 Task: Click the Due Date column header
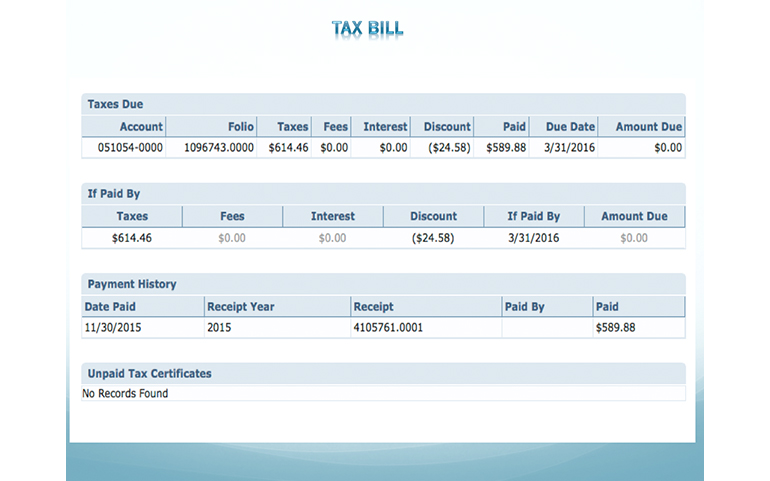(570, 127)
